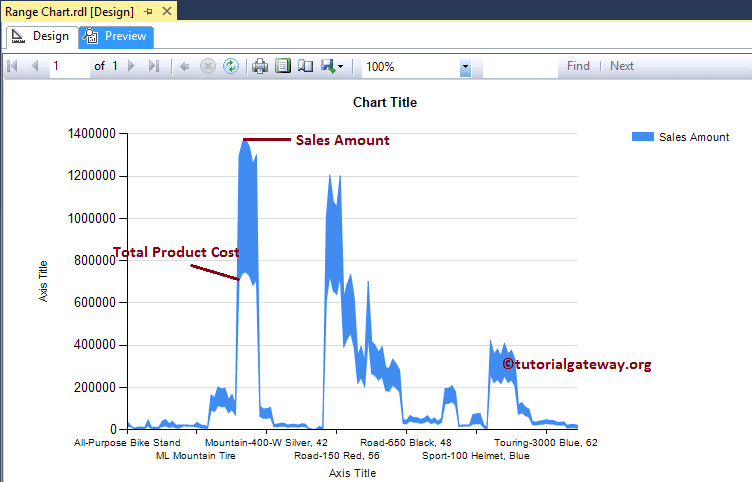Click the Chart Title text

tap(385, 102)
